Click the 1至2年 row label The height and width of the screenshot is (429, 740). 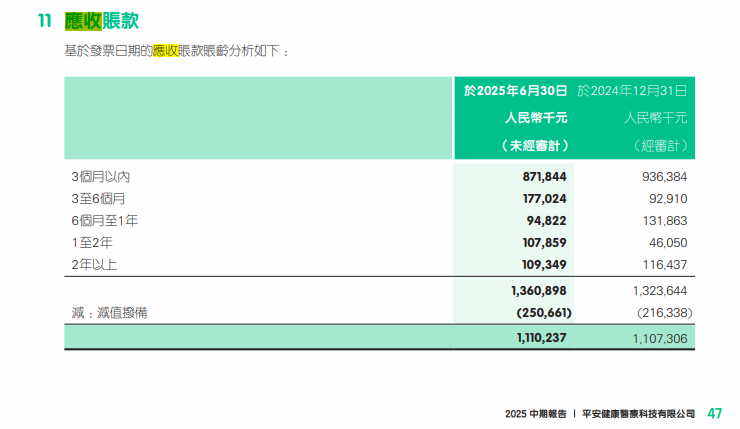click(x=92, y=242)
